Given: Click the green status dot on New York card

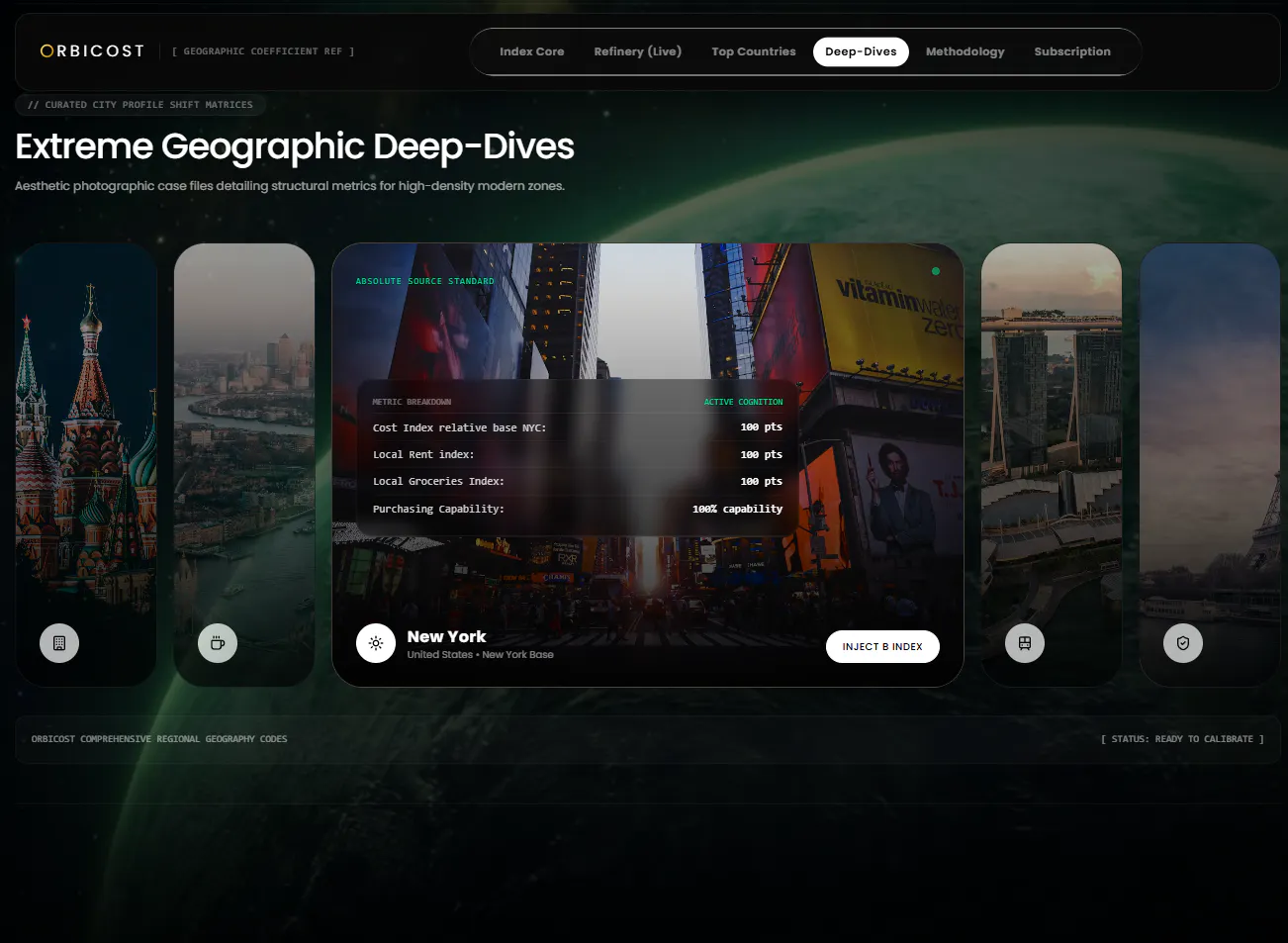Looking at the screenshot, I should [936, 271].
